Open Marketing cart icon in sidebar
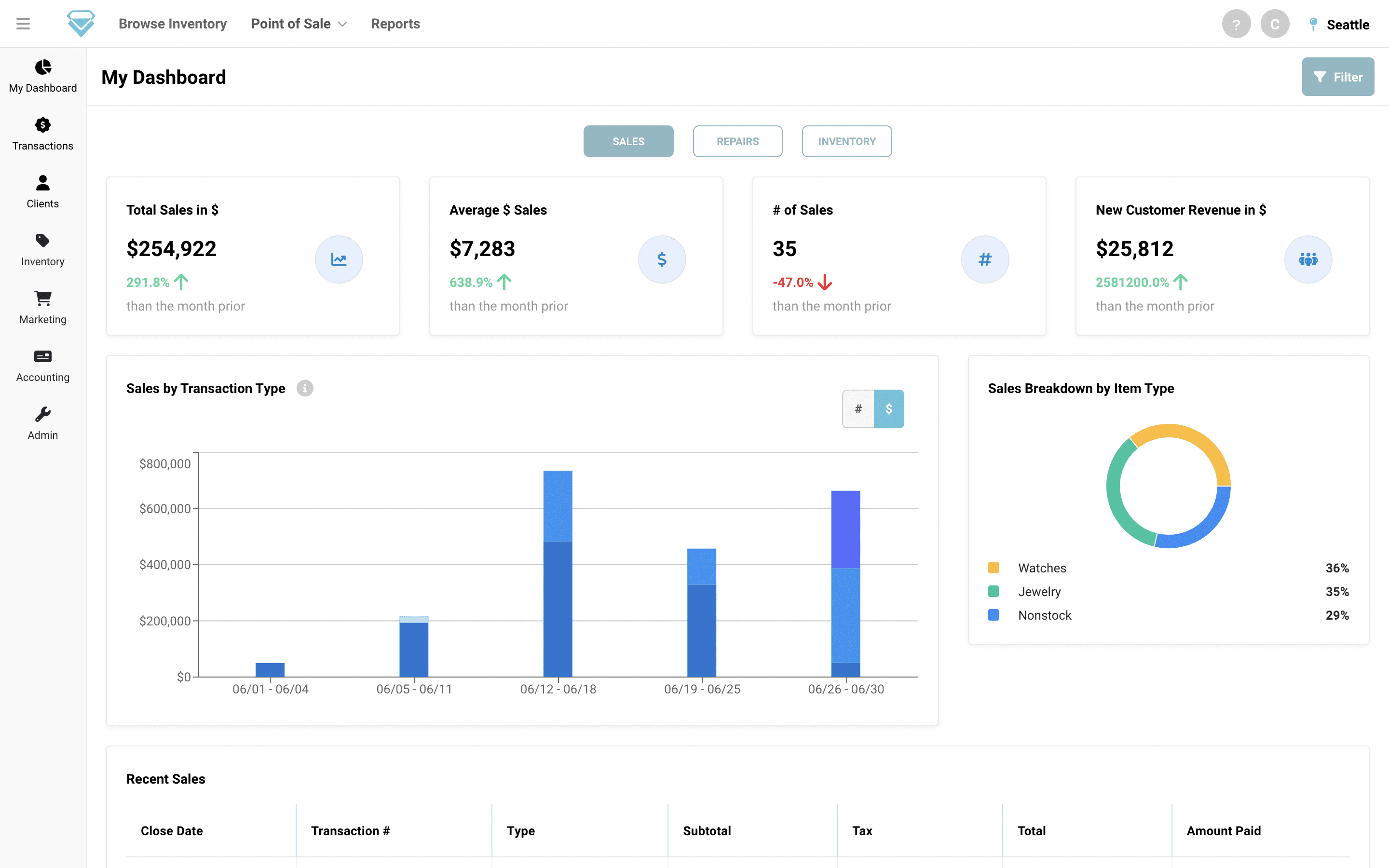The width and height of the screenshot is (1389, 868). tap(42, 298)
